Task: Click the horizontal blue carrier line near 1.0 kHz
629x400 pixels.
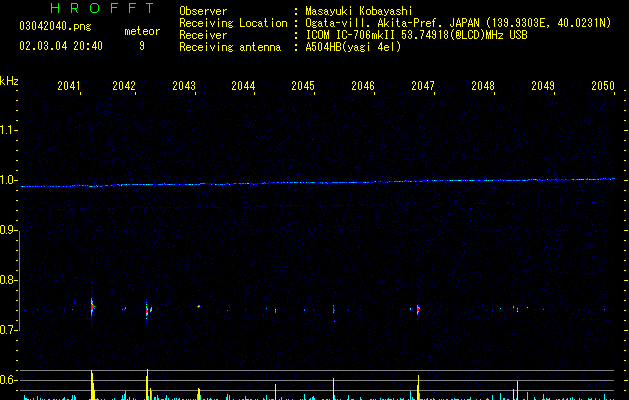Action: [x=317, y=183]
